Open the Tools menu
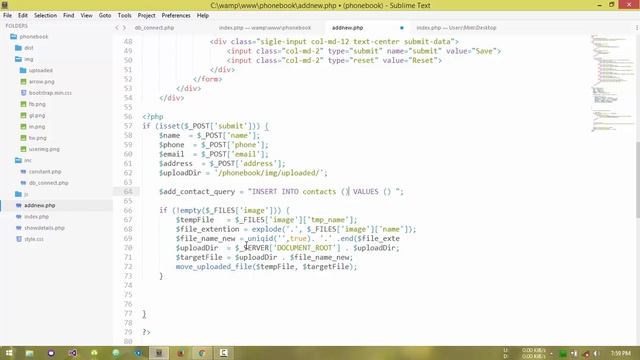This screenshot has height=360, width=640. click(x=124, y=16)
